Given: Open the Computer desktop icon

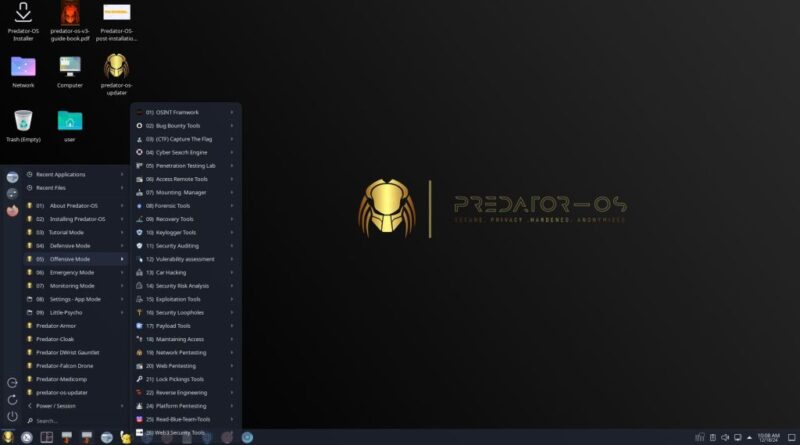Looking at the screenshot, I should [x=70, y=72].
